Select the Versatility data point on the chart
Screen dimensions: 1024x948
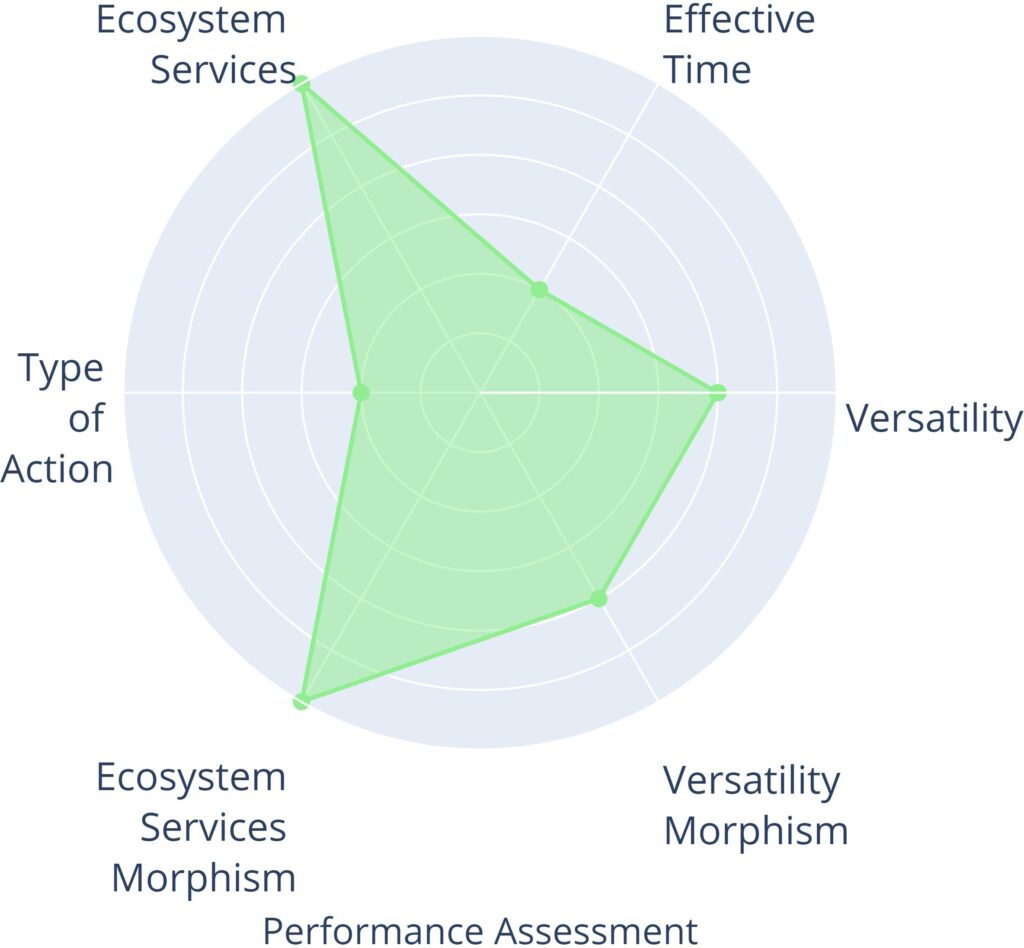[717, 393]
